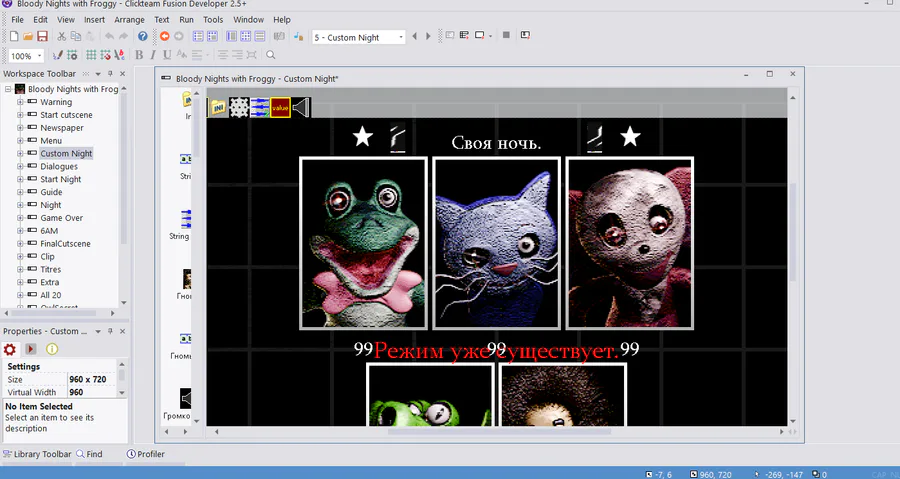
Task: Open Help contents via blue question icon
Action: (142, 36)
